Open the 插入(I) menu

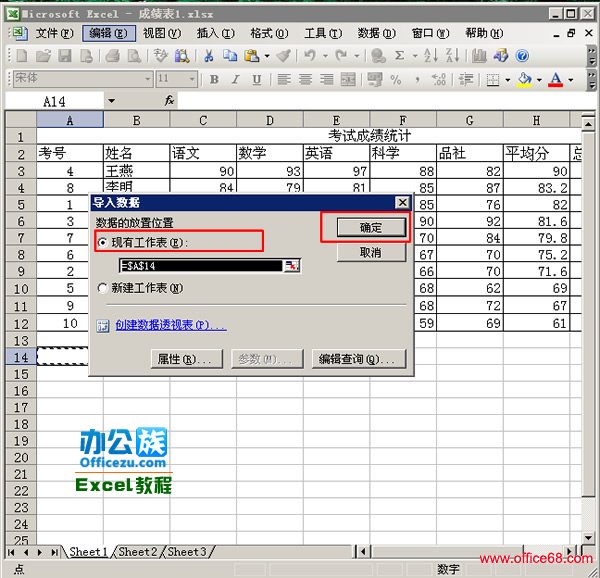click(x=215, y=34)
